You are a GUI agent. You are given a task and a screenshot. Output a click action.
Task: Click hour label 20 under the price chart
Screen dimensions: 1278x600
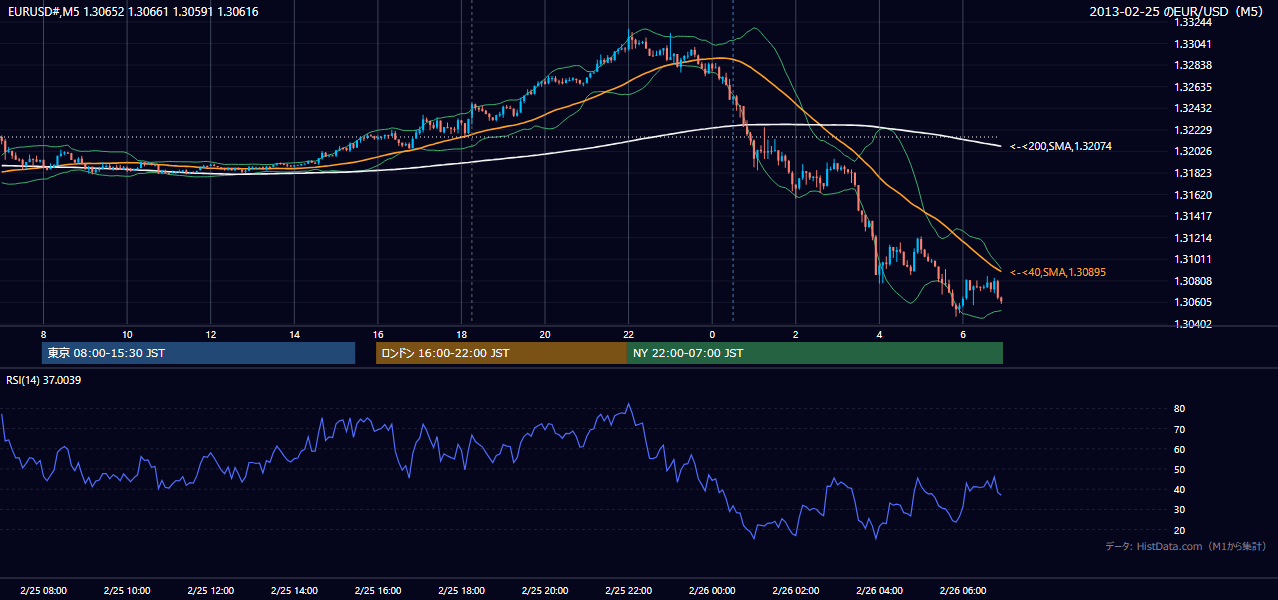coord(545,334)
